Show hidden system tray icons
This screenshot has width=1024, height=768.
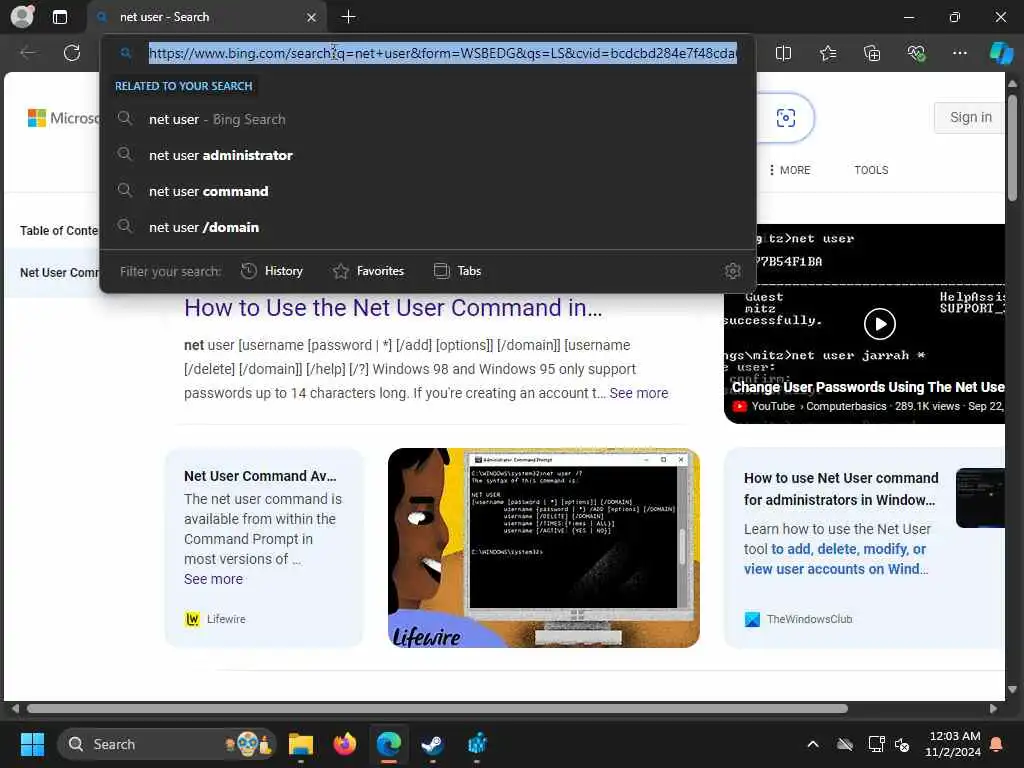click(813, 744)
